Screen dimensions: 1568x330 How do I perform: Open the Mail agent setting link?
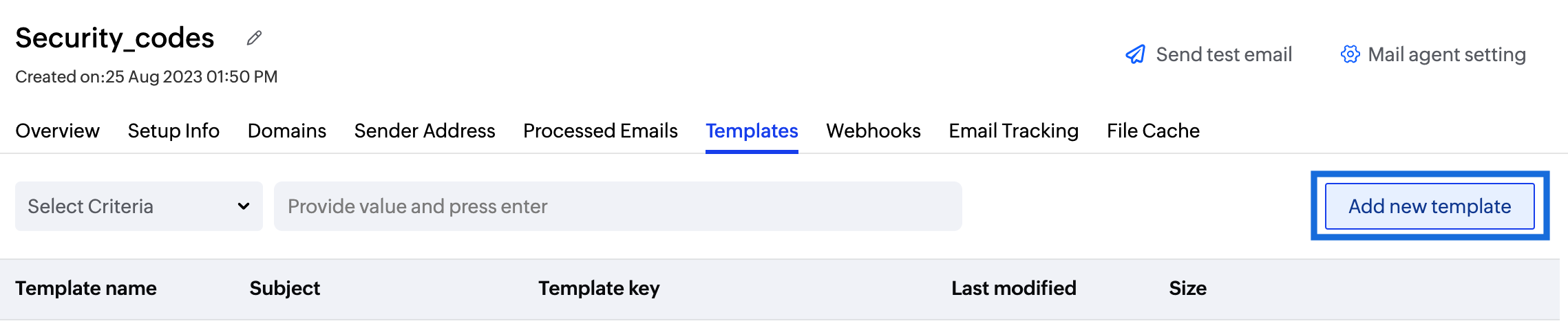[x=1447, y=54]
